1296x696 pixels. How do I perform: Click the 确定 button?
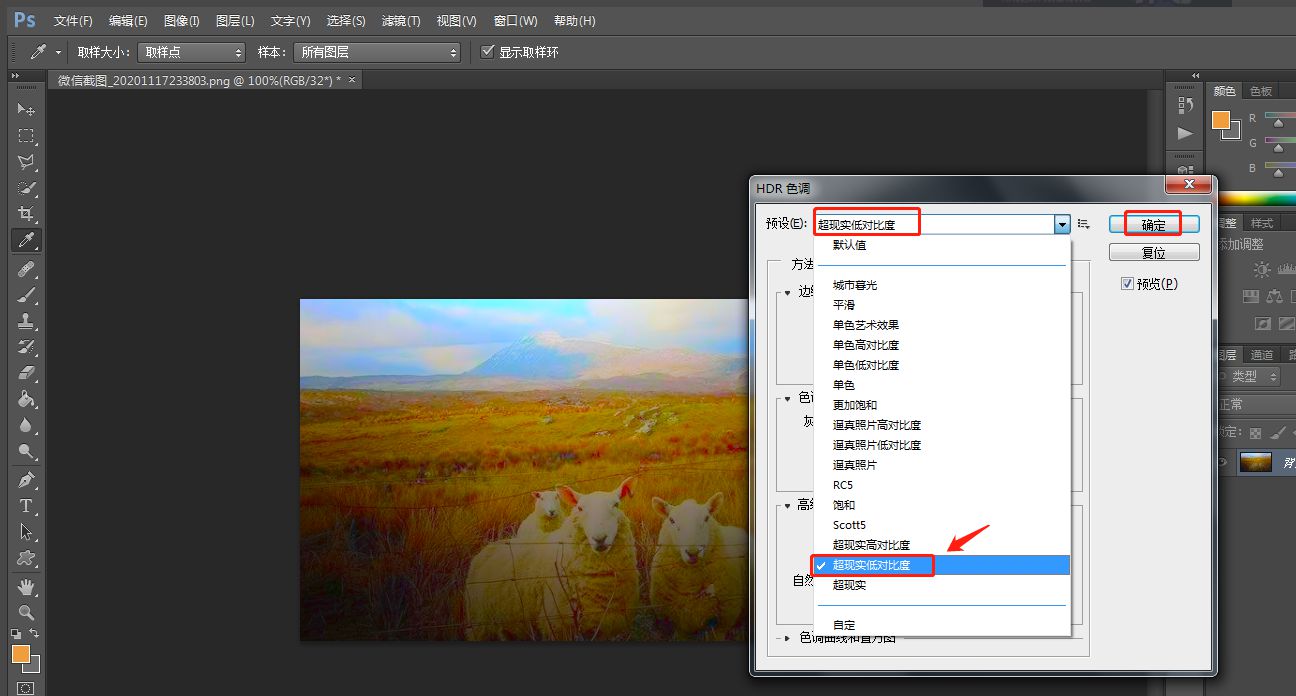(x=1154, y=225)
